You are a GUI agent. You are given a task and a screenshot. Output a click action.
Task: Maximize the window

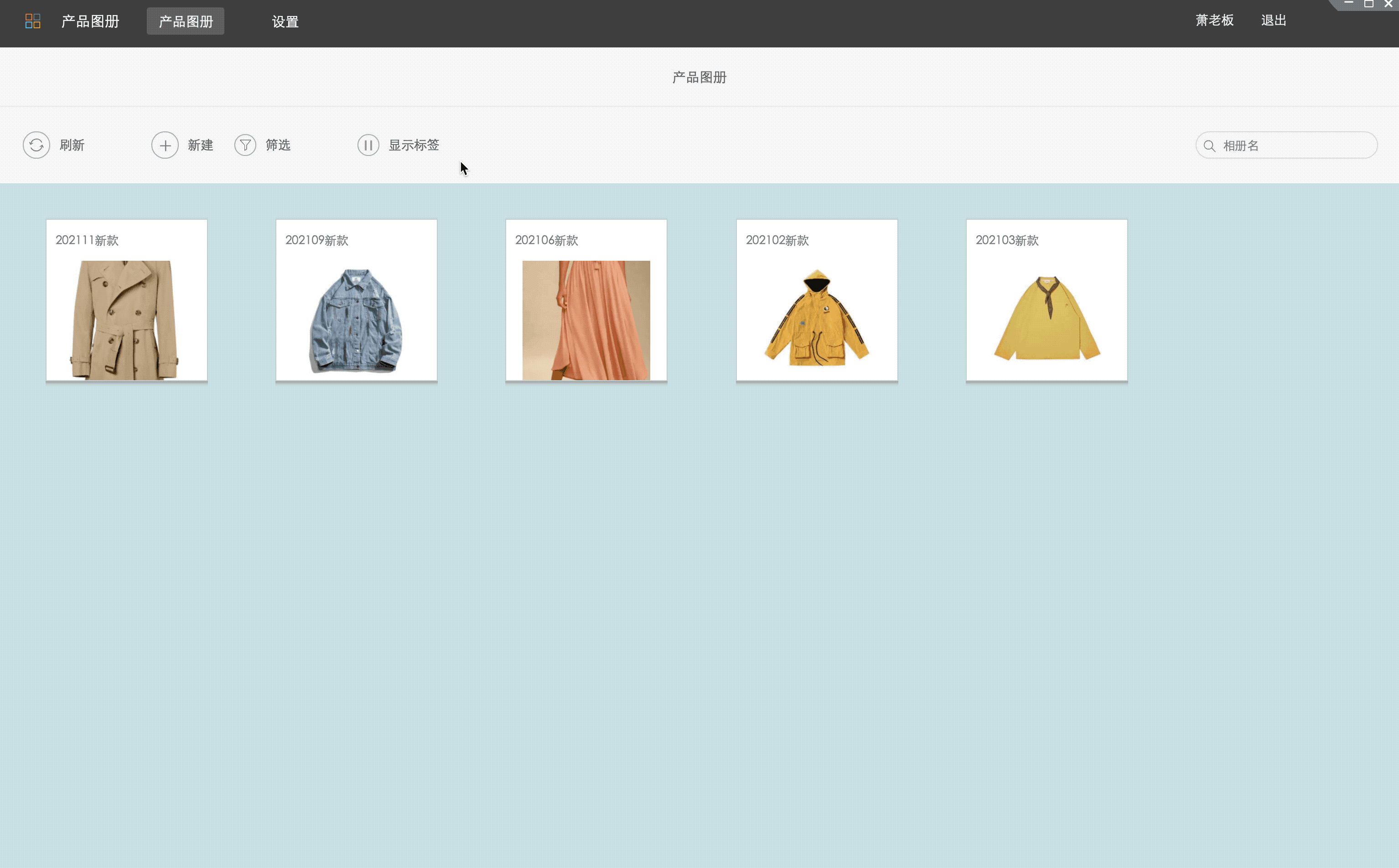pos(1368,4)
